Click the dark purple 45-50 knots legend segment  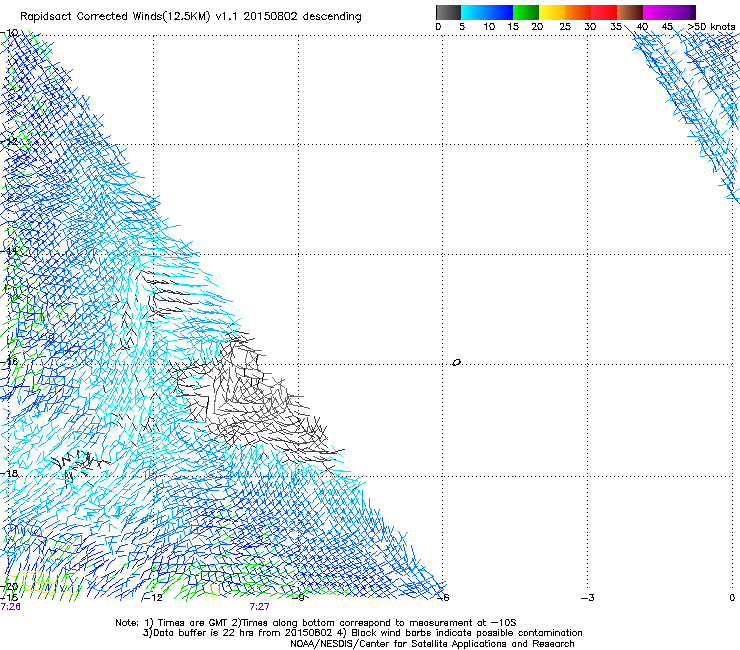point(682,12)
